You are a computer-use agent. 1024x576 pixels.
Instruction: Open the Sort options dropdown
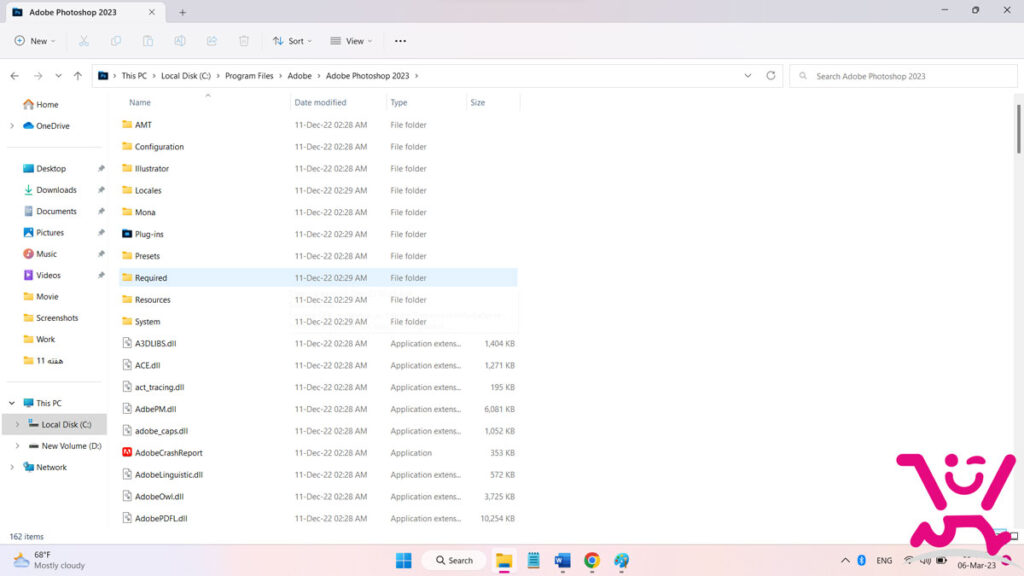292,41
